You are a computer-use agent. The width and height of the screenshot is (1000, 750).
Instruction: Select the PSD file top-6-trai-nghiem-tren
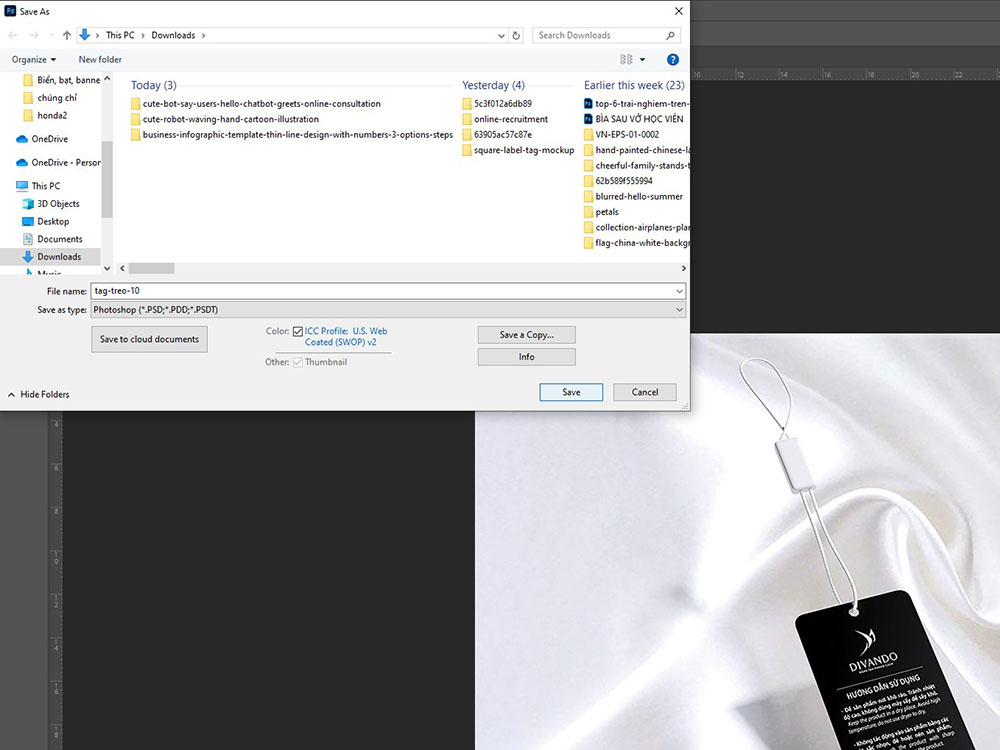[636, 103]
